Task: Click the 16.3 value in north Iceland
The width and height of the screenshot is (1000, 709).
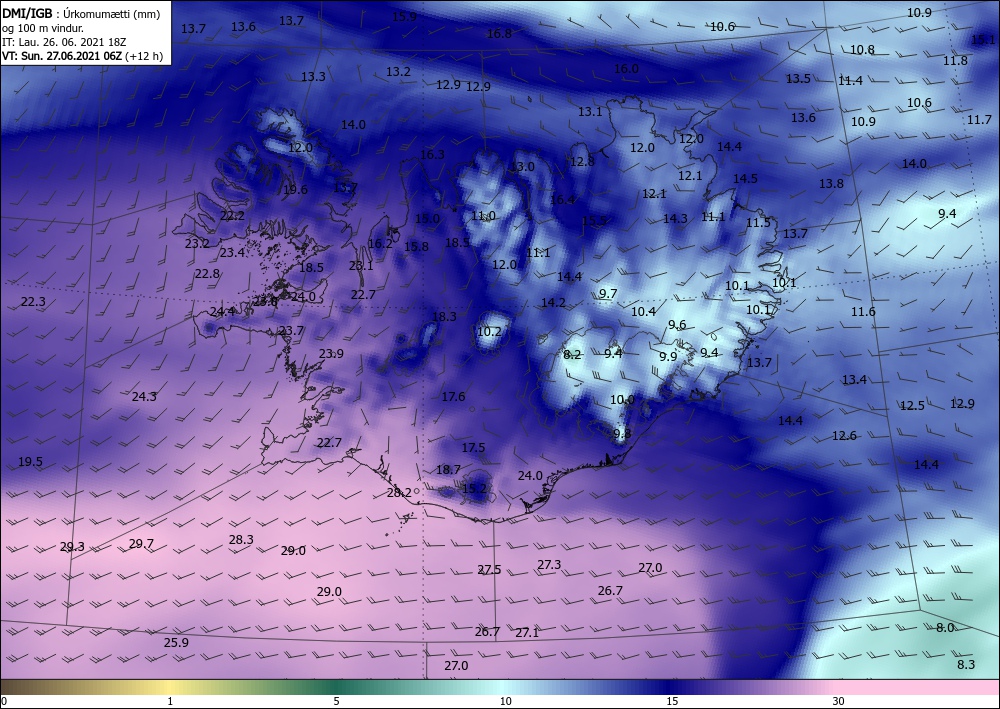Action: tap(432, 154)
